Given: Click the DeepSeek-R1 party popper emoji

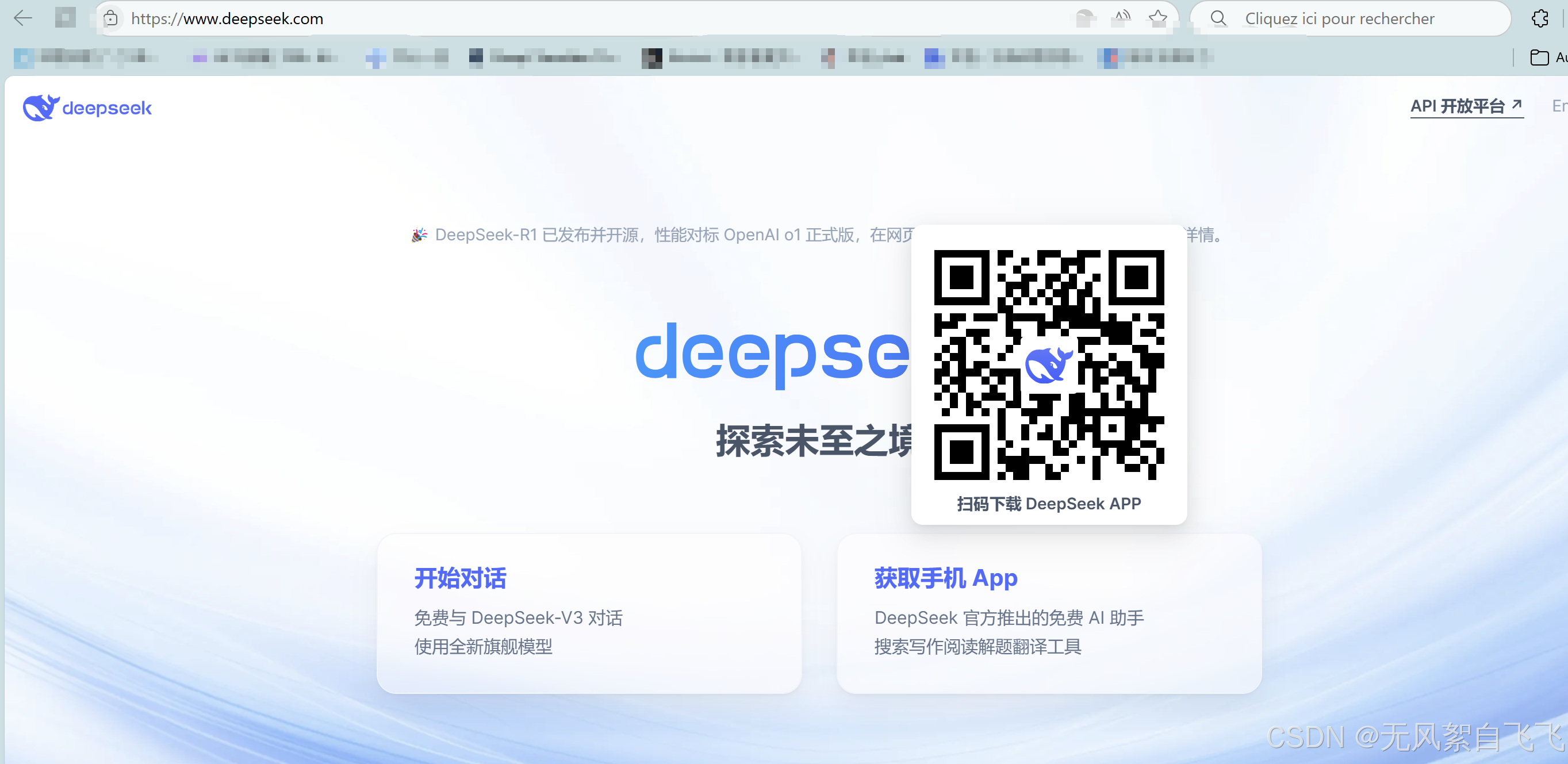Looking at the screenshot, I should (419, 235).
